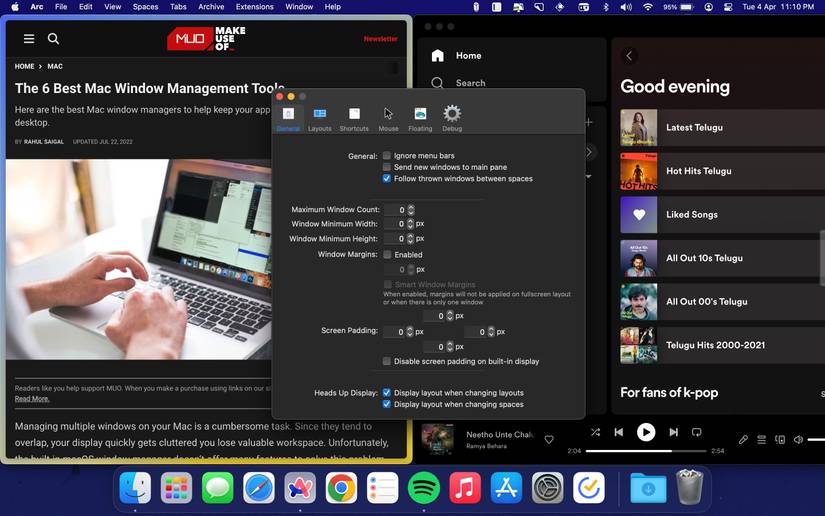Viewport: 825px width, 516px height.
Task: Open All Out 00's Telugu playlist
Action: [x=722, y=302]
